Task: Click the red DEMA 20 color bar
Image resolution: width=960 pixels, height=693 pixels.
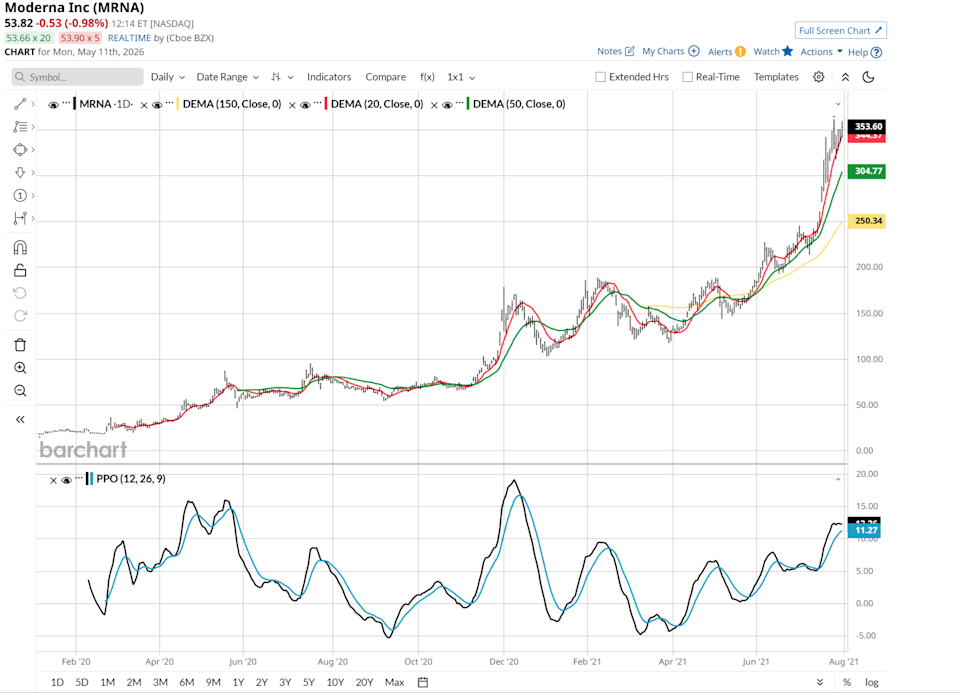Action: point(326,104)
